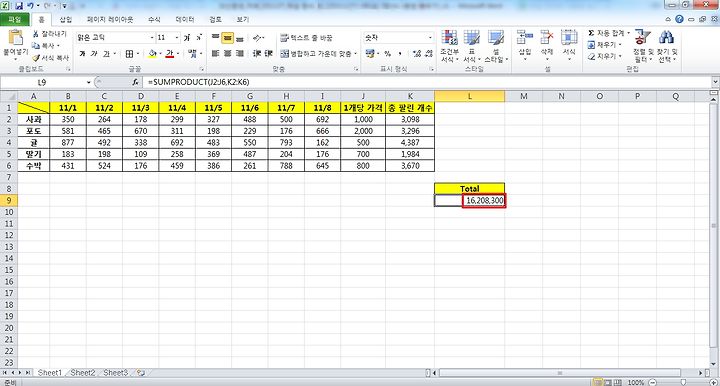
Task: Apply percent style (%)
Action: click(x=388, y=54)
